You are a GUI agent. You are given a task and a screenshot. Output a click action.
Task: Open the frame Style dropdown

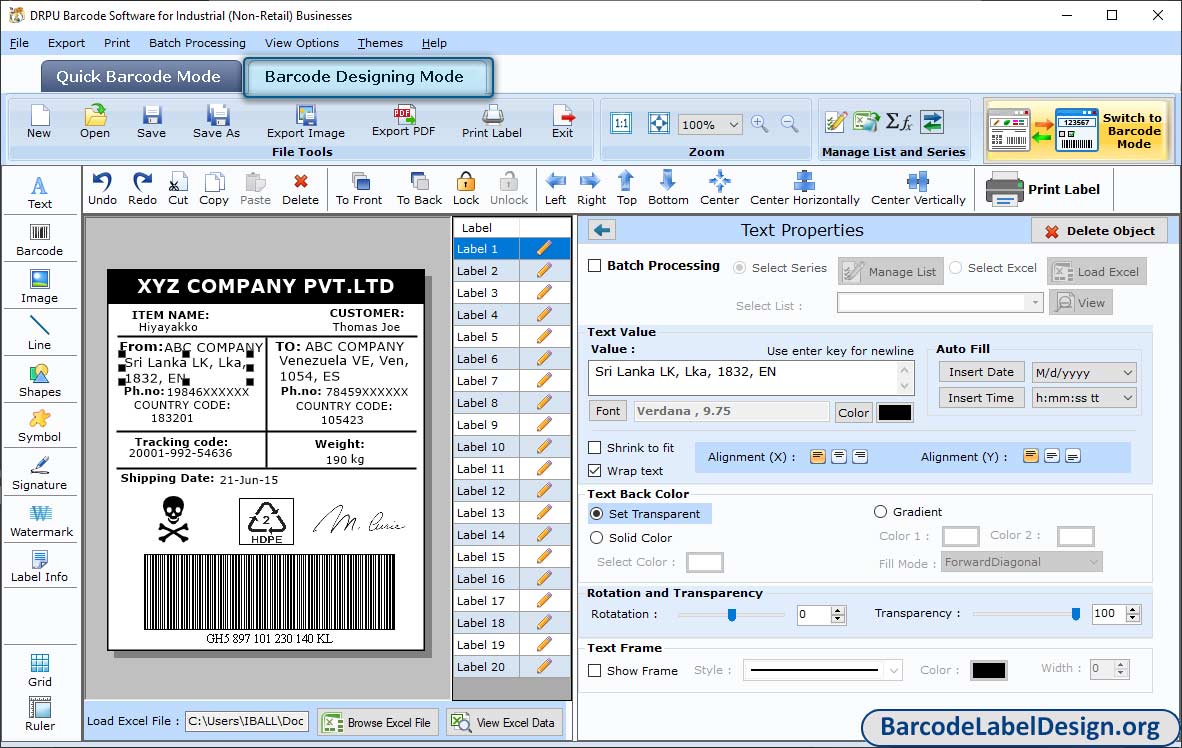click(893, 670)
